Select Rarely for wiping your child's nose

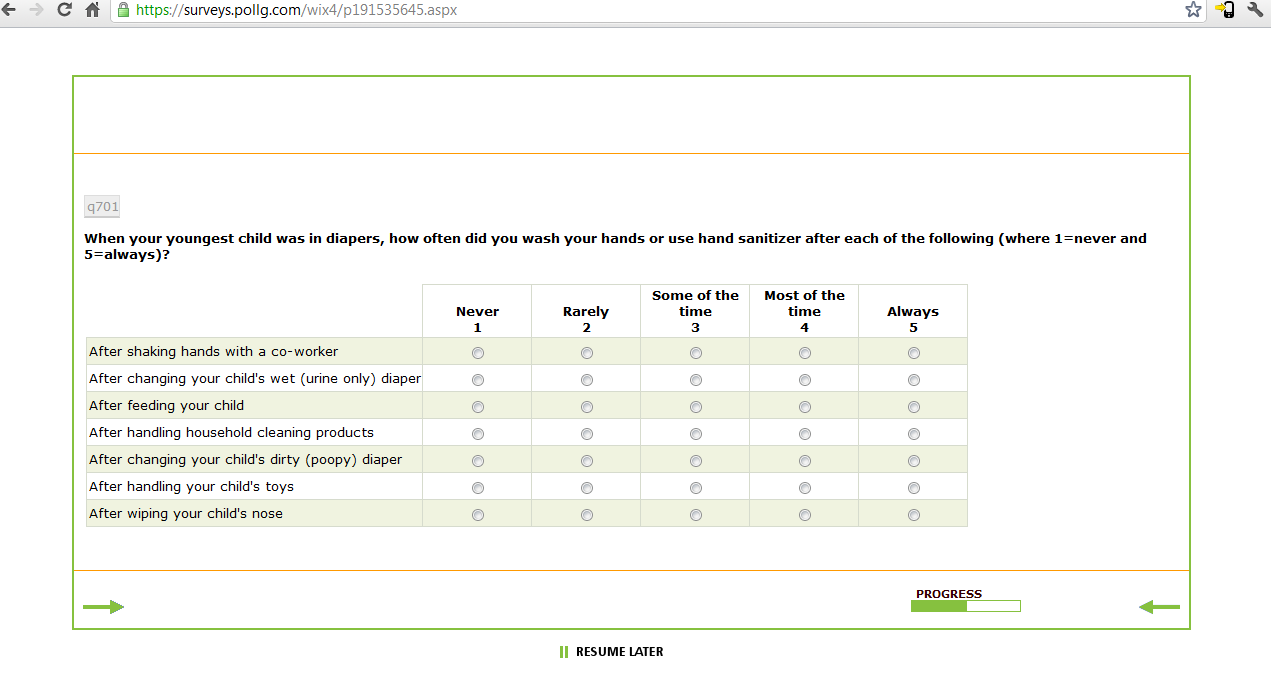[x=586, y=515]
